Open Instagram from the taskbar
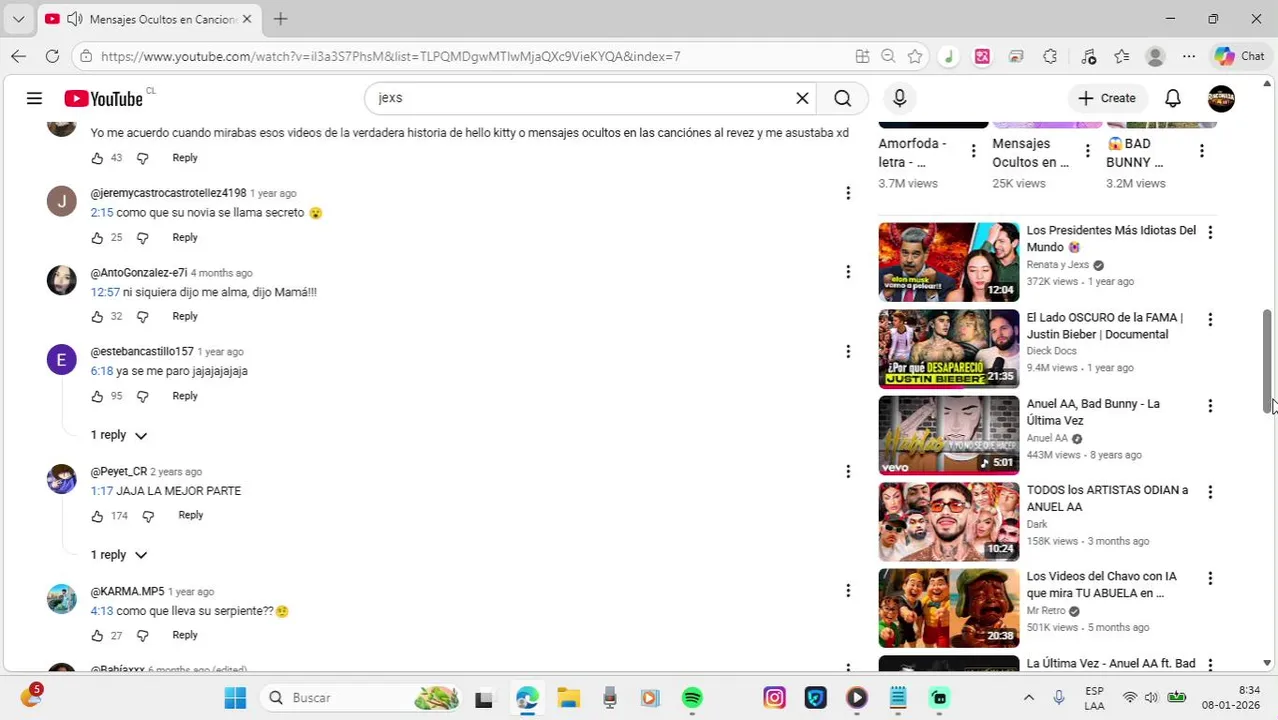 [x=774, y=698]
